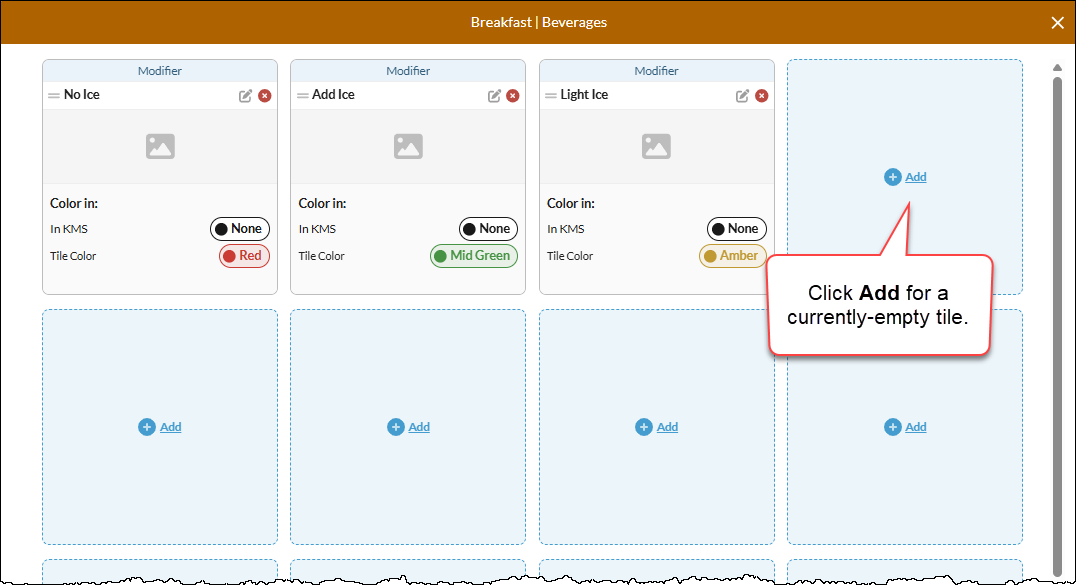Click Add Ice image placeholder

[408, 146]
